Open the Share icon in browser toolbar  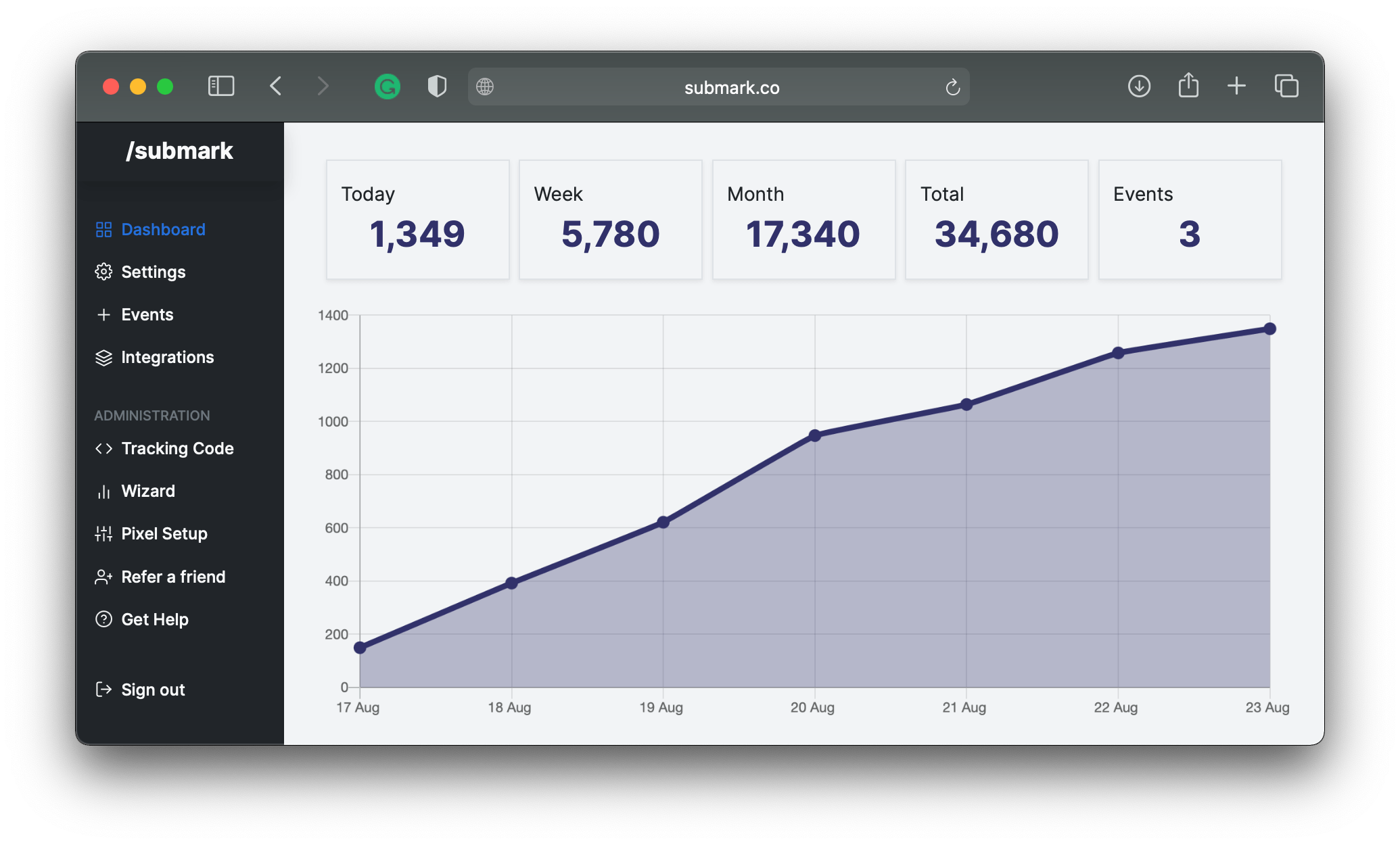point(1188,86)
